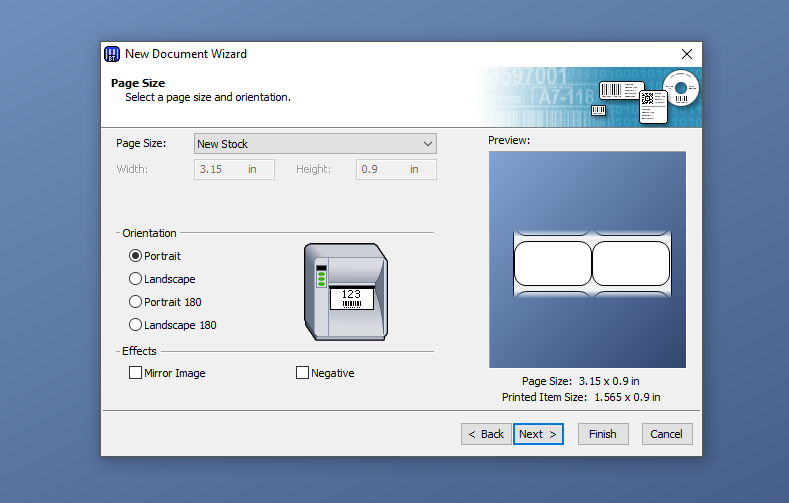
Task: Click the printer illustration icon
Action: pyautogui.click(x=344, y=291)
